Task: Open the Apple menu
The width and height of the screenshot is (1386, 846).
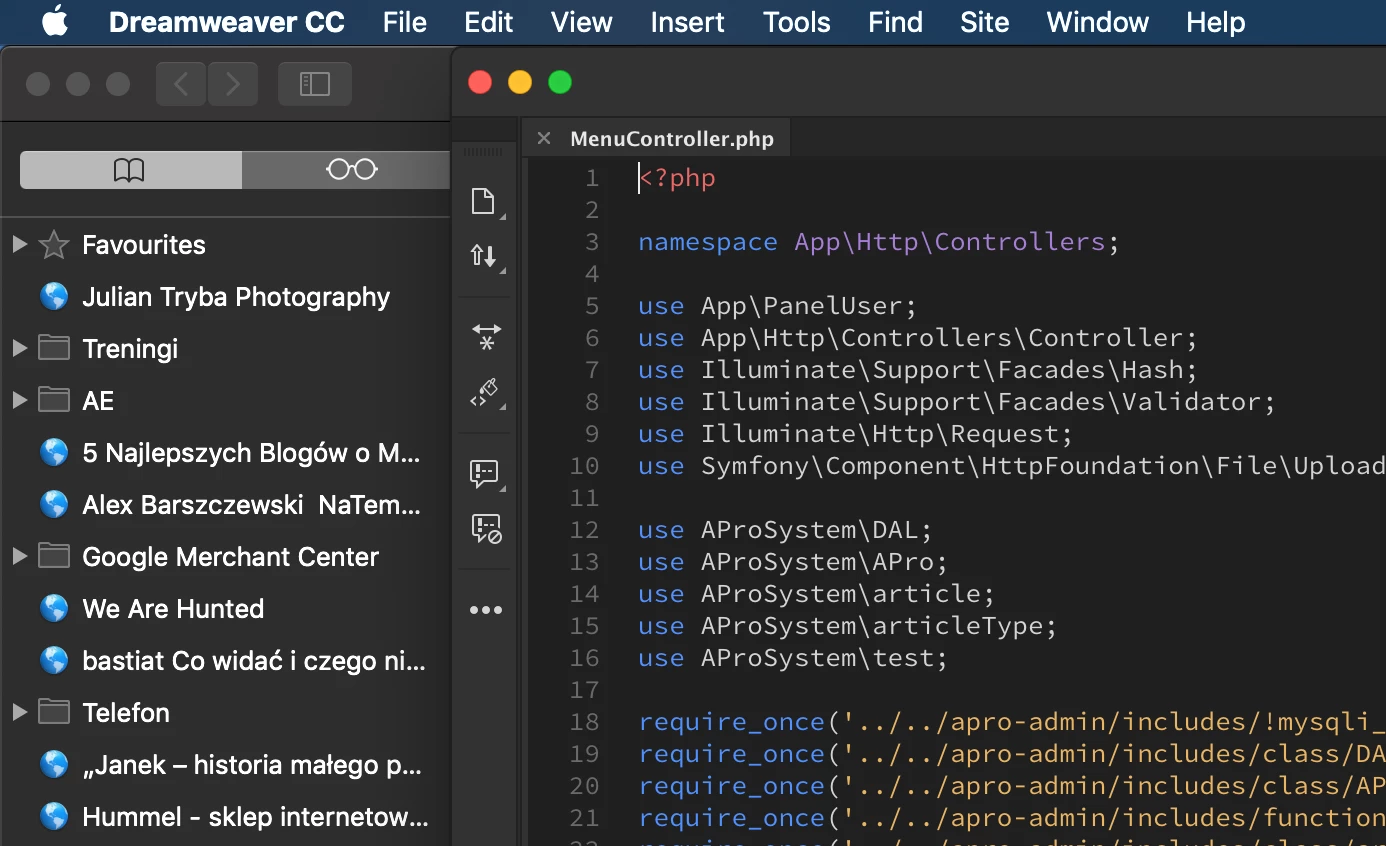Action: click(x=55, y=22)
